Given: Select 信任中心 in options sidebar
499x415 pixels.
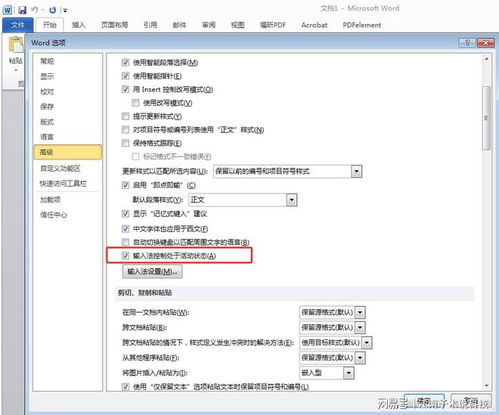Looking at the screenshot, I should pos(68,215).
